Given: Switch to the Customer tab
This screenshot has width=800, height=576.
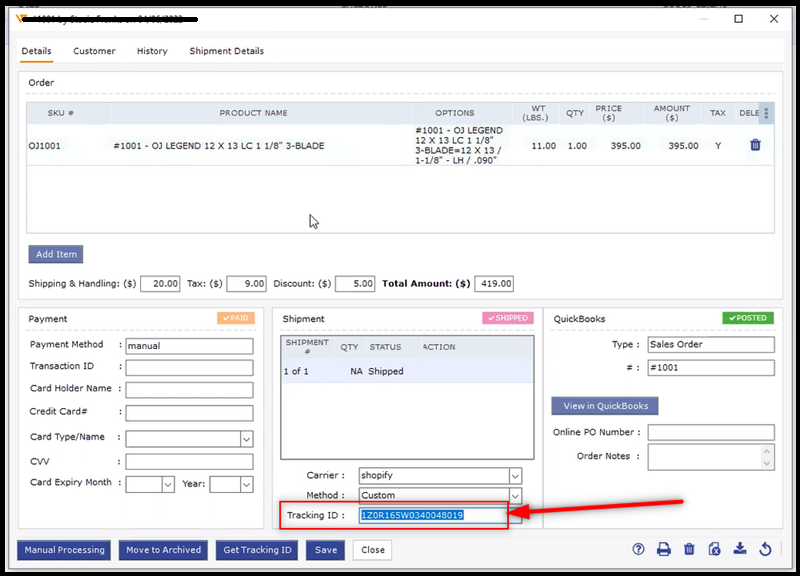Looking at the screenshot, I should (x=94, y=51).
